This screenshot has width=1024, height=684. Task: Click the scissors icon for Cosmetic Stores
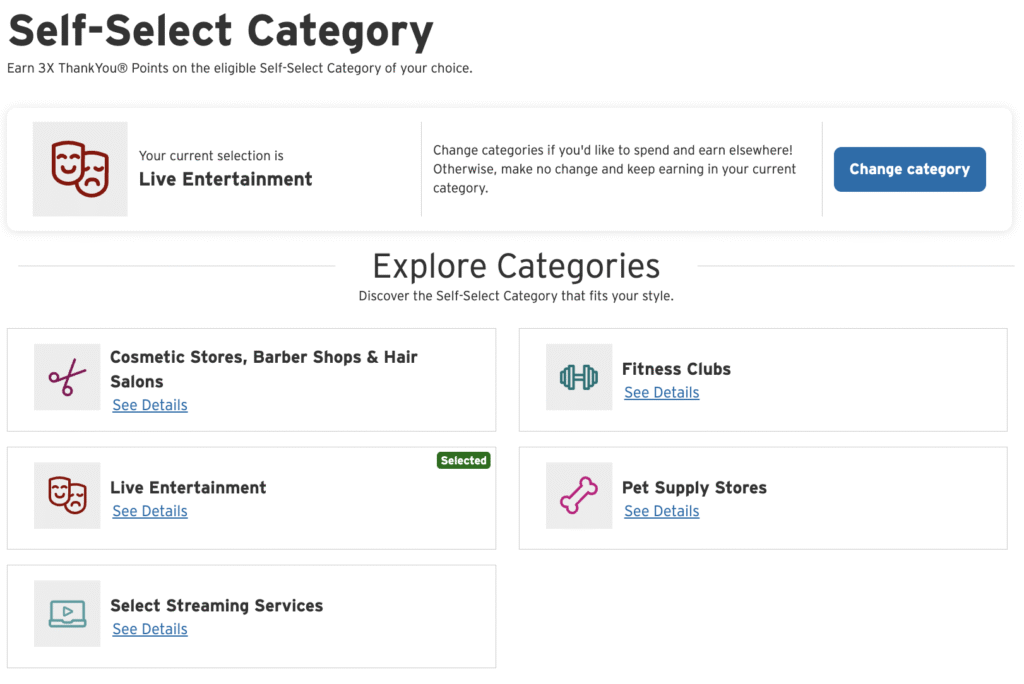pyautogui.click(x=67, y=377)
